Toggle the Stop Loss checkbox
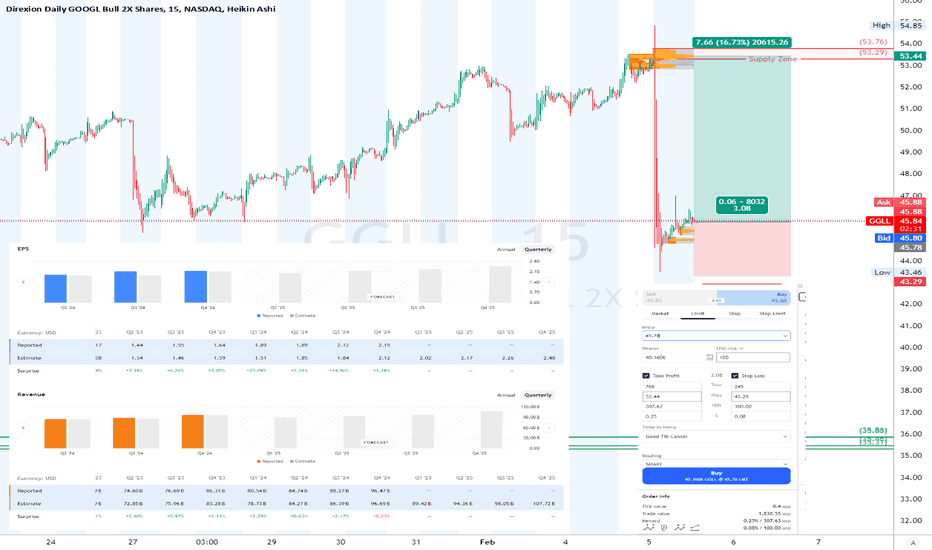This screenshot has width=932, height=550. (x=735, y=376)
